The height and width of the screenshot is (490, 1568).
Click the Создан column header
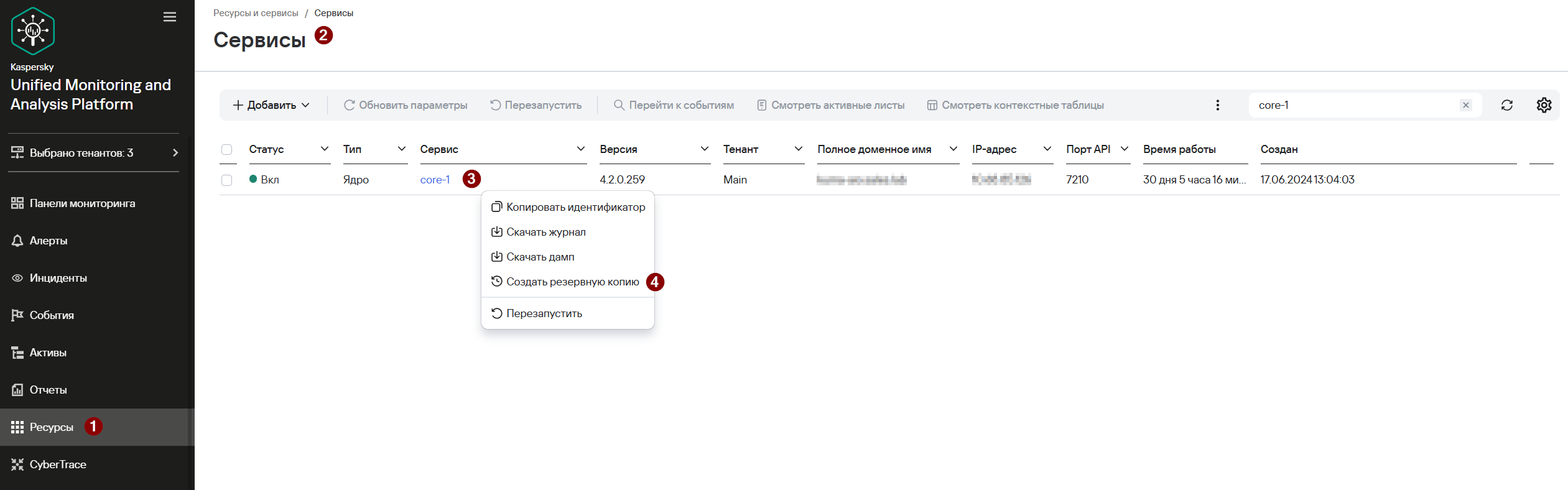click(1279, 149)
